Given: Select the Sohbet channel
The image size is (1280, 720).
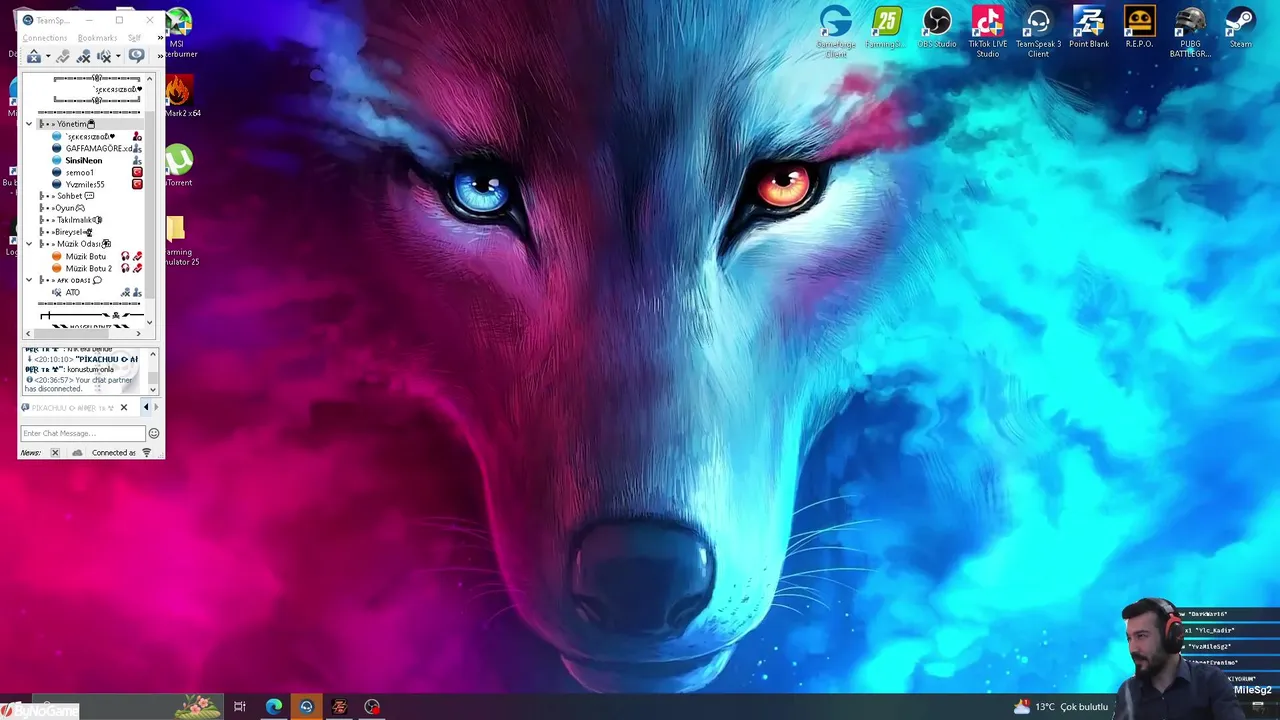Looking at the screenshot, I should (x=70, y=196).
